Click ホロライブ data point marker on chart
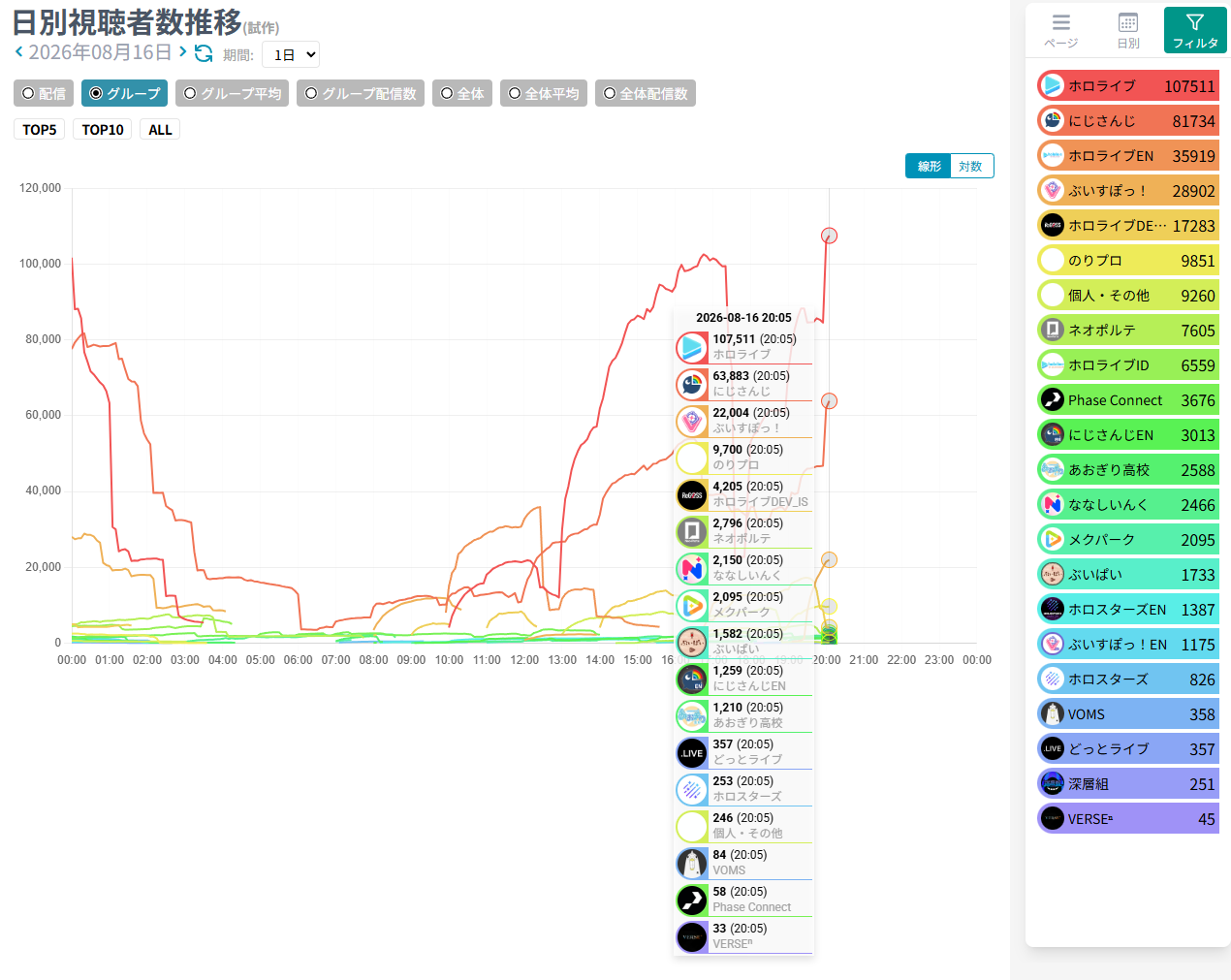This screenshot has width=1231, height=980. 829,236
